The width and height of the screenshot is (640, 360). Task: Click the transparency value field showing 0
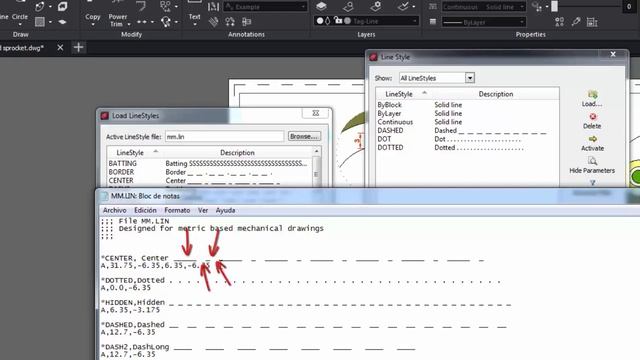(629, 7)
